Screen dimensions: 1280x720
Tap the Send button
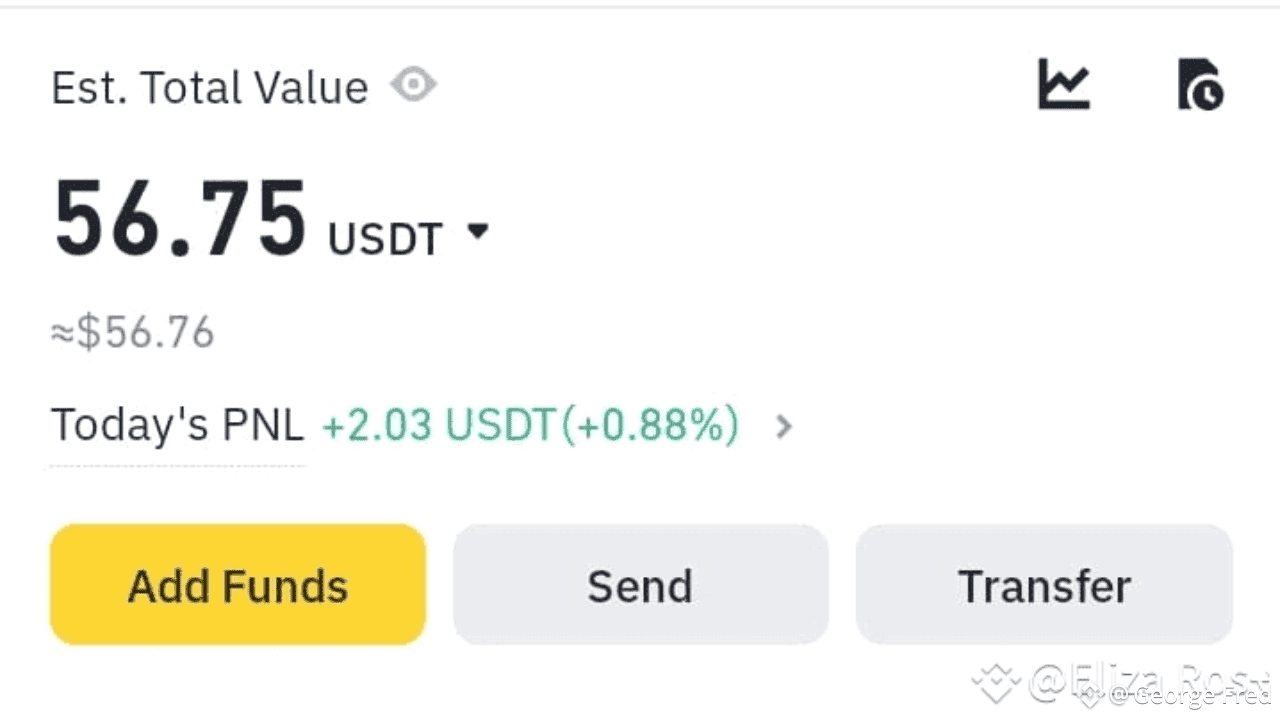(640, 585)
